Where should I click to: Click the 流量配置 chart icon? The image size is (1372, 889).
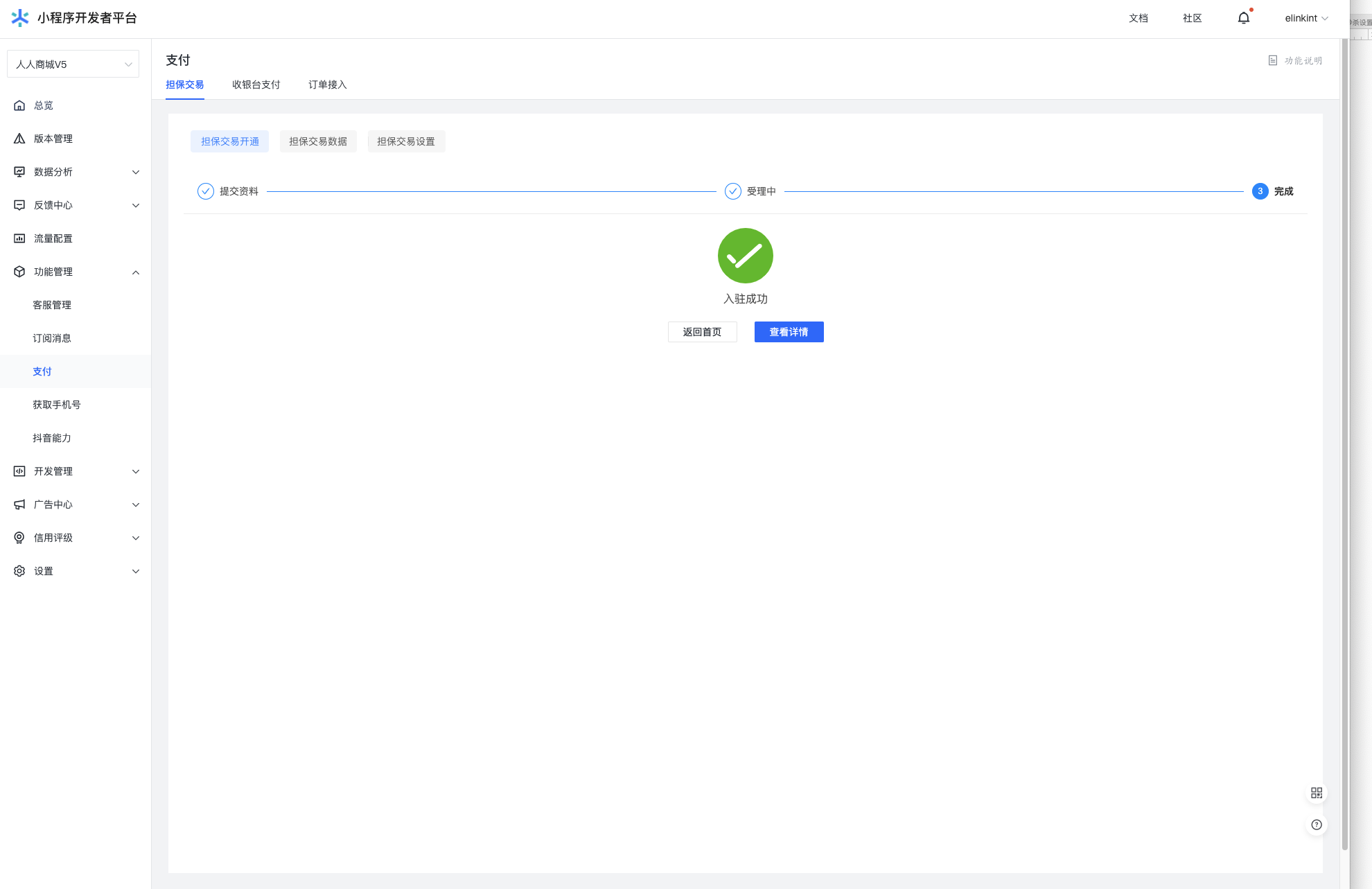(x=19, y=238)
